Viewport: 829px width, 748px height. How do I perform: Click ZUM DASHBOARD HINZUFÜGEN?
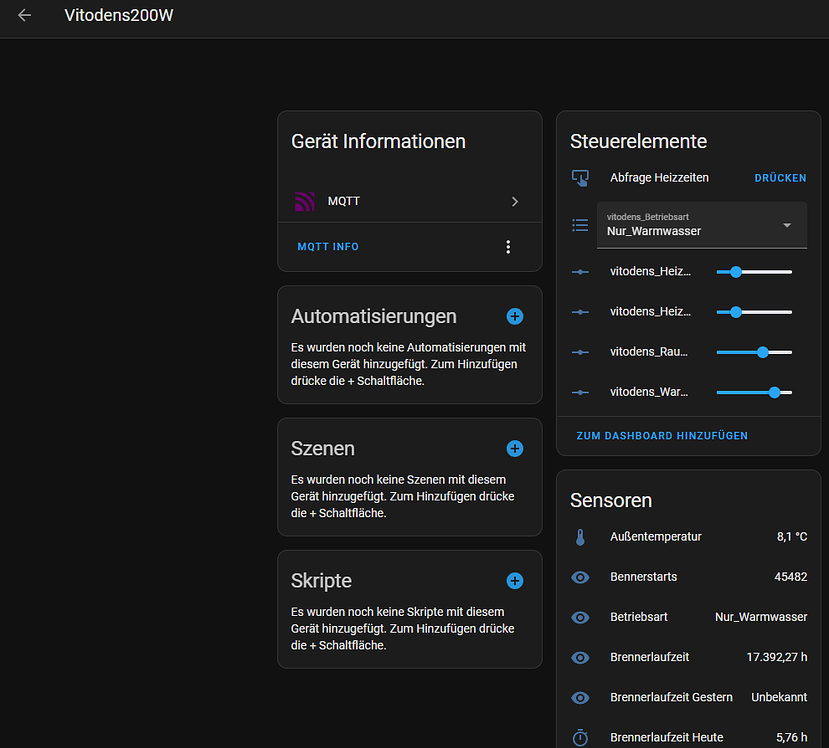coord(662,436)
